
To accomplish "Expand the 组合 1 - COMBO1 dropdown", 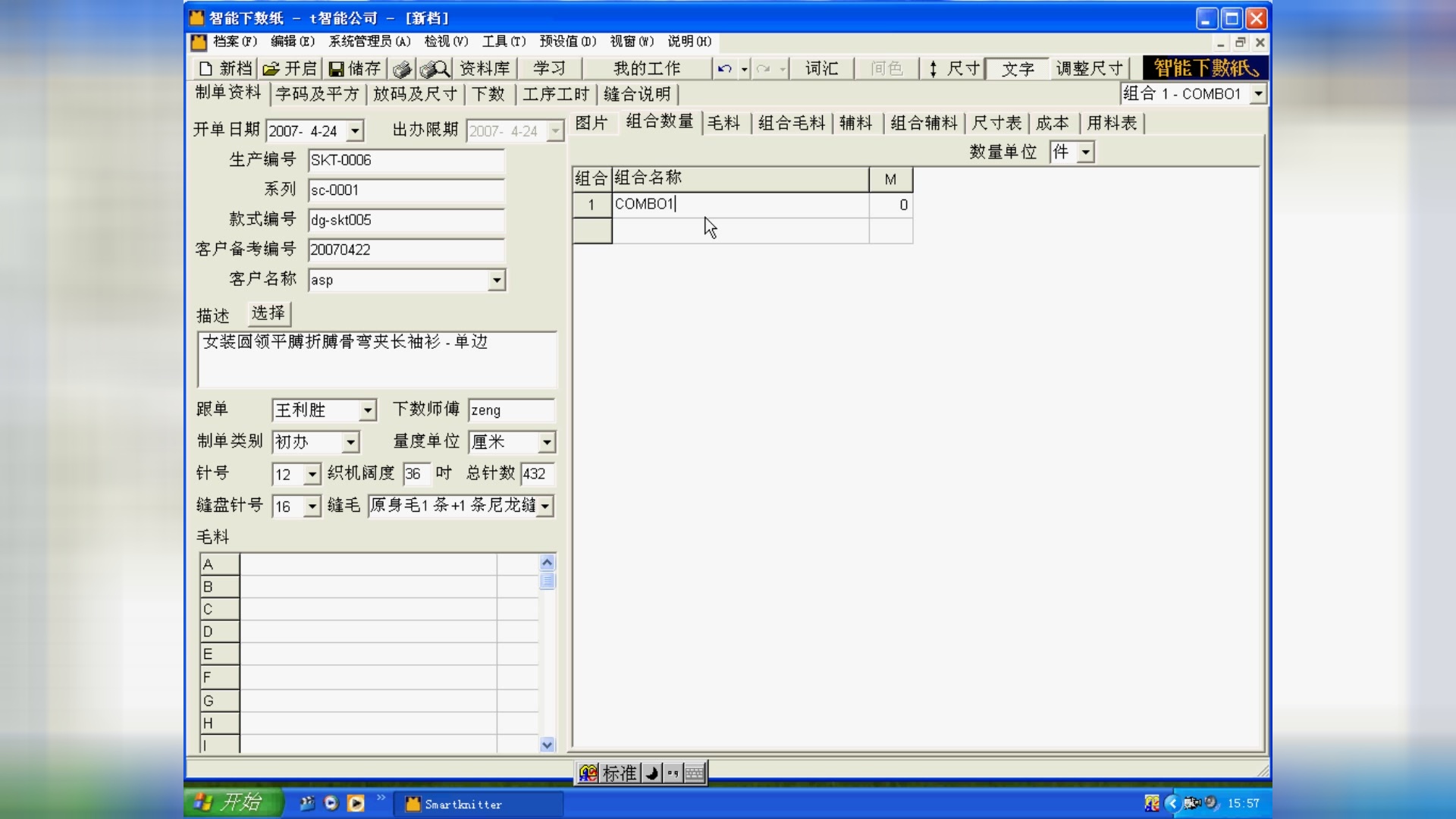I will pos(1259,94).
